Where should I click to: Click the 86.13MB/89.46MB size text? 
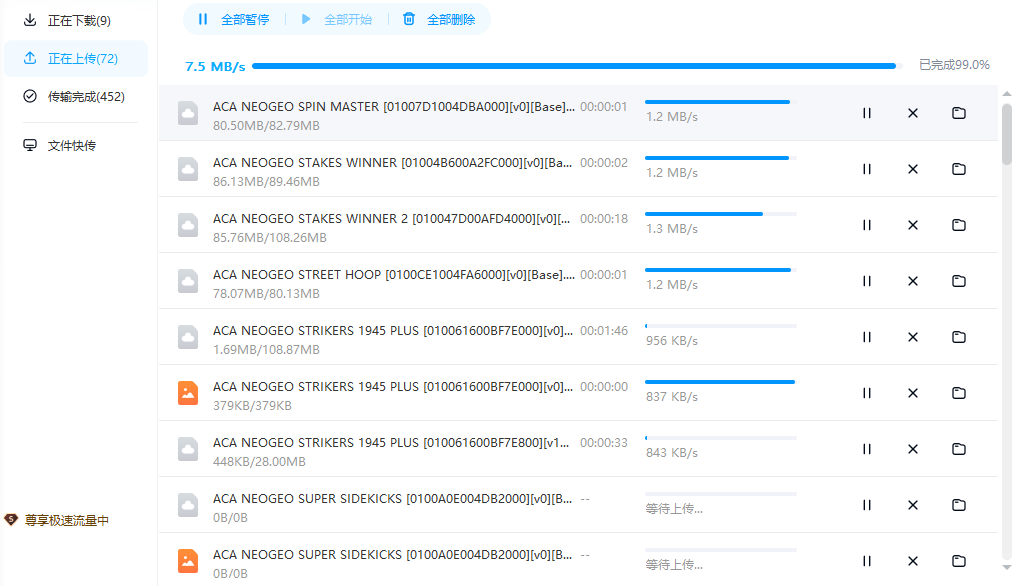tap(266, 181)
